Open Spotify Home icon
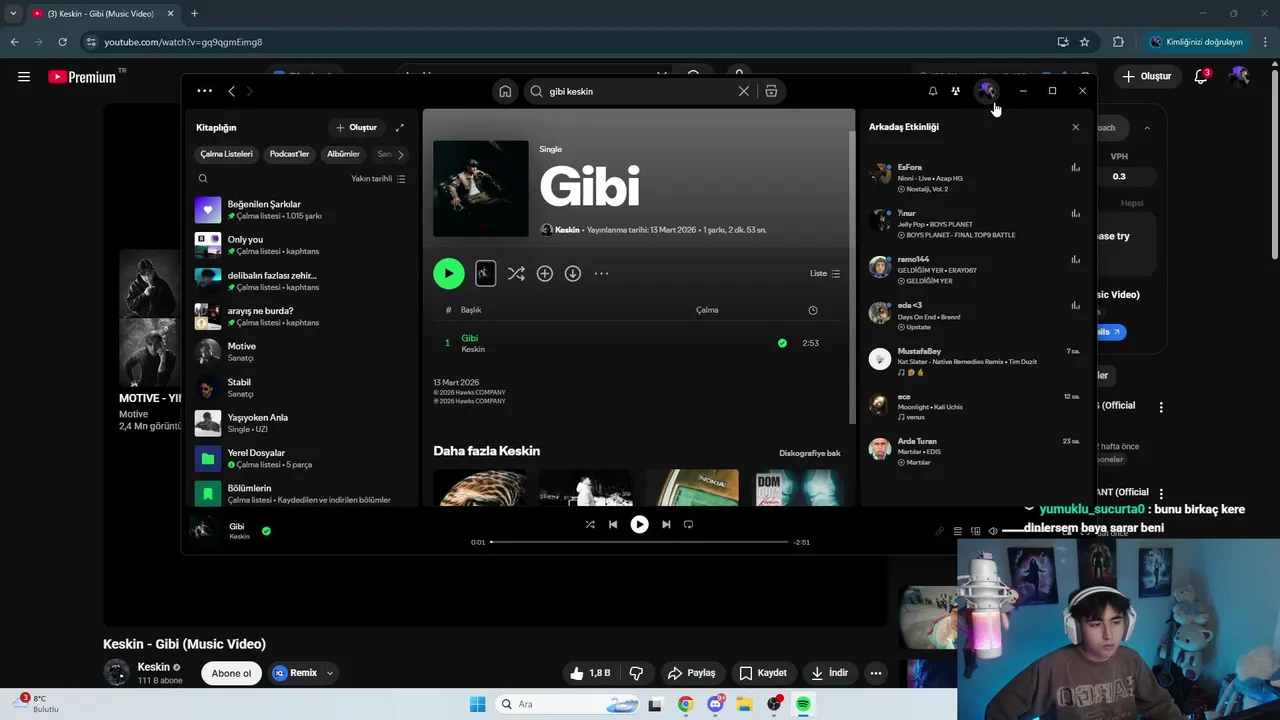Image resolution: width=1280 pixels, height=720 pixels. tap(505, 91)
